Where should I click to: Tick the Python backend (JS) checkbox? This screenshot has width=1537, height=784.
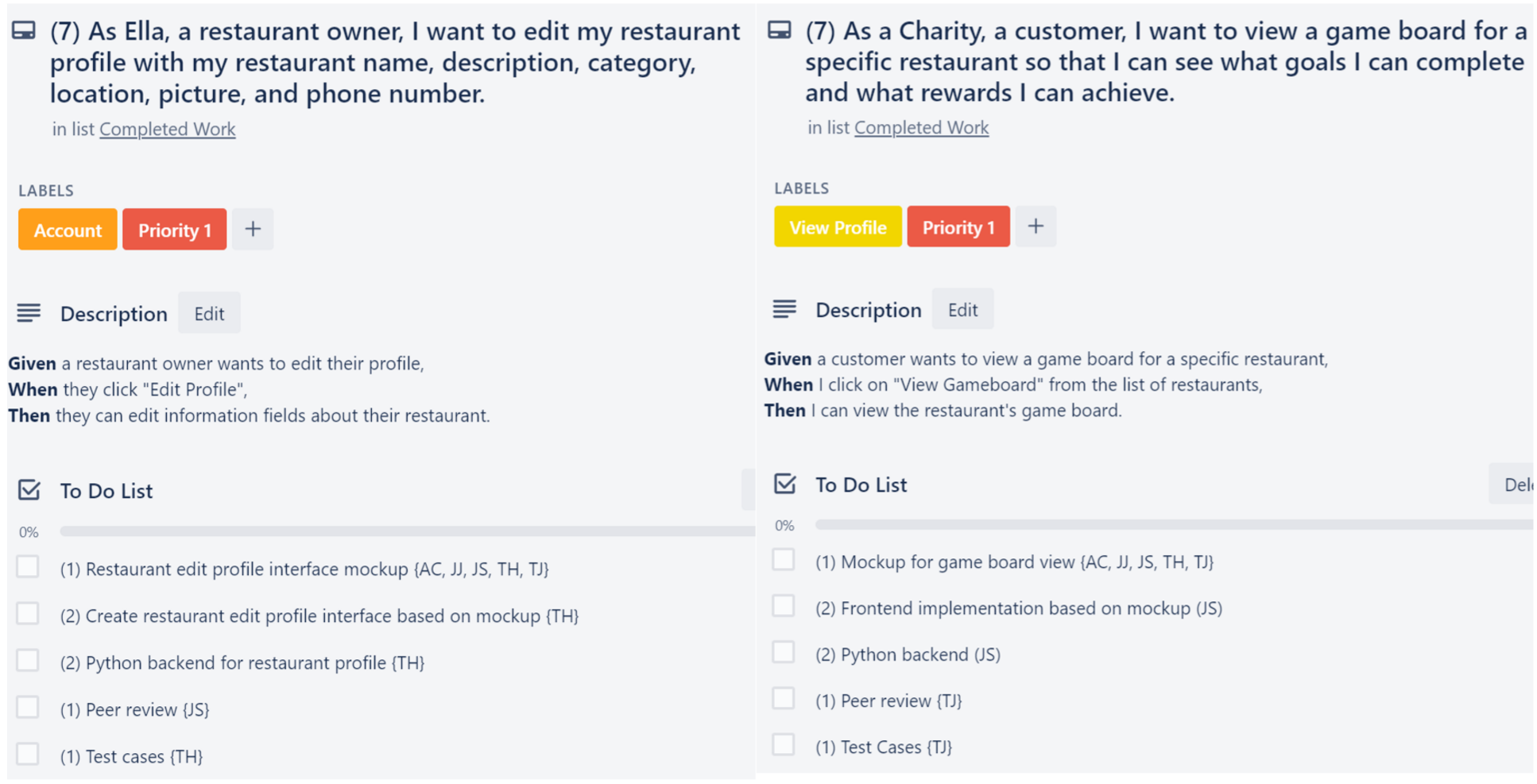[x=784, y=653]
